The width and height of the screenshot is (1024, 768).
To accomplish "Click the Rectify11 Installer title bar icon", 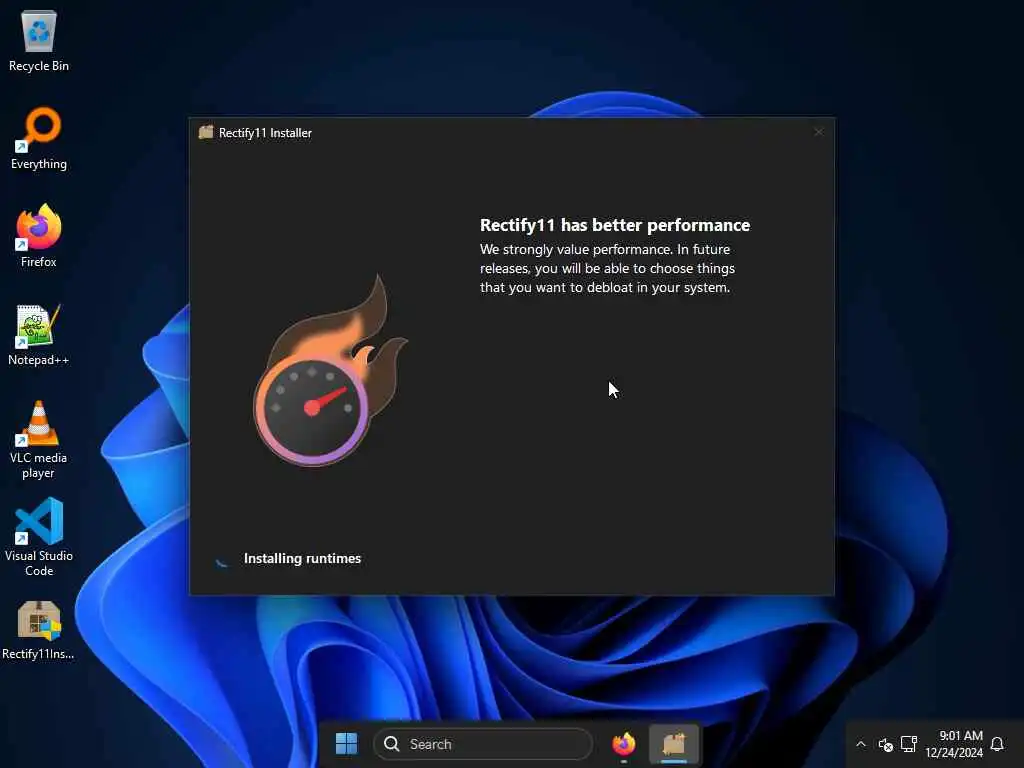I will [206, 132].
